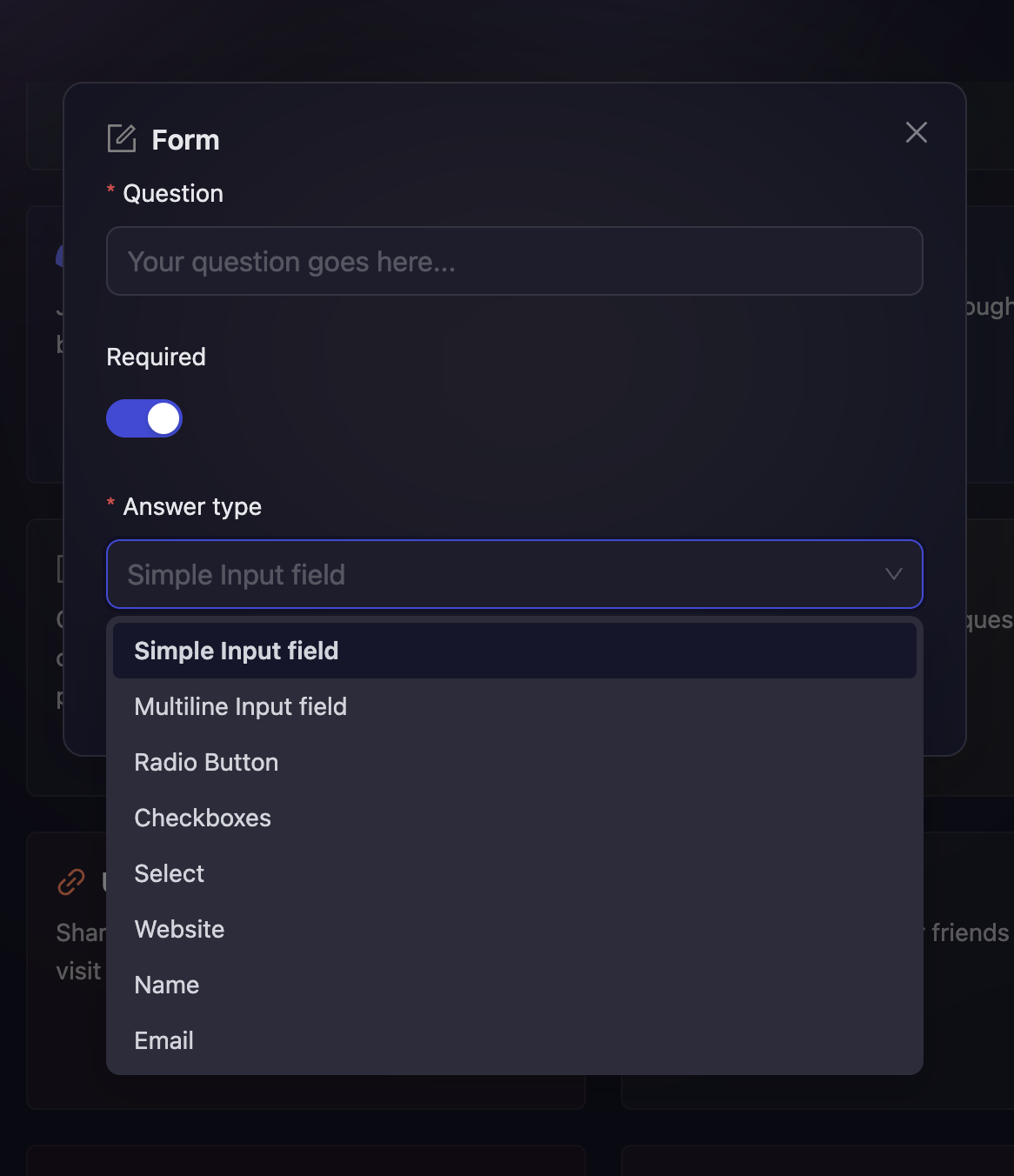The image size is (1014, 1176).
Task: Click the highlighted Simple Input field option
Action: (236, 650)
